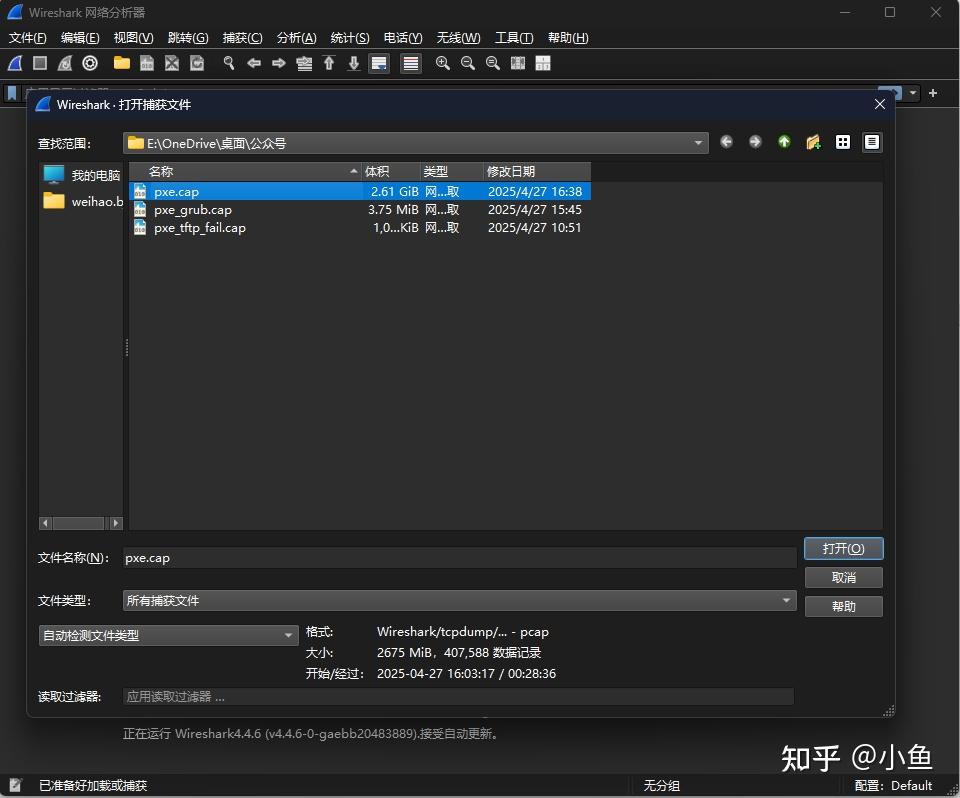The width and height of the screenshot is (960, 798).
Task: Open weihao.b folder in sidebar
Action: point(81,201)
